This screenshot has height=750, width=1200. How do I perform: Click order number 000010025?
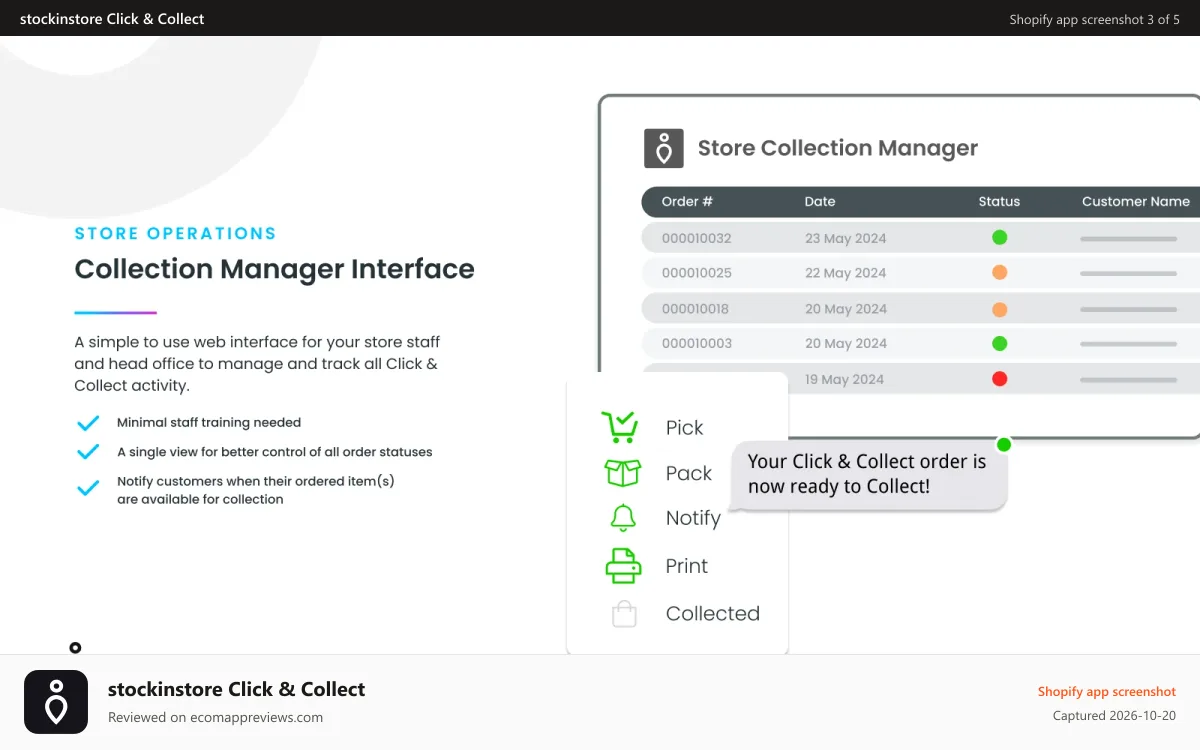pos(697,273)
